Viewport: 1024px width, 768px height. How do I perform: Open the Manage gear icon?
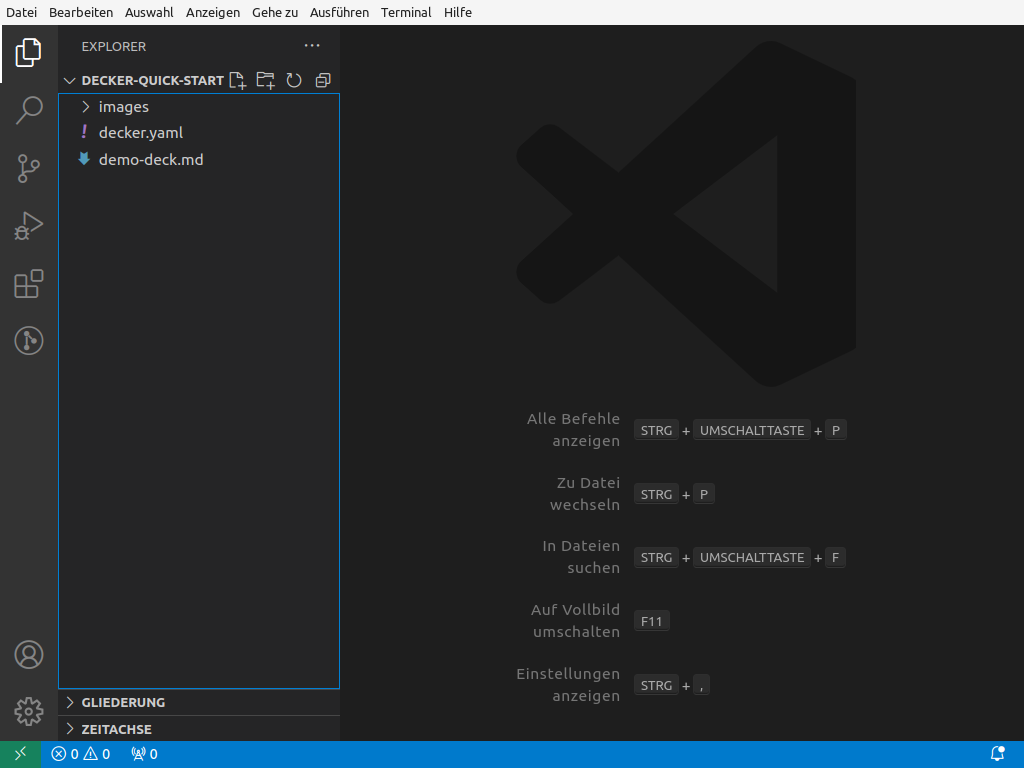click(x=29, y=711)
